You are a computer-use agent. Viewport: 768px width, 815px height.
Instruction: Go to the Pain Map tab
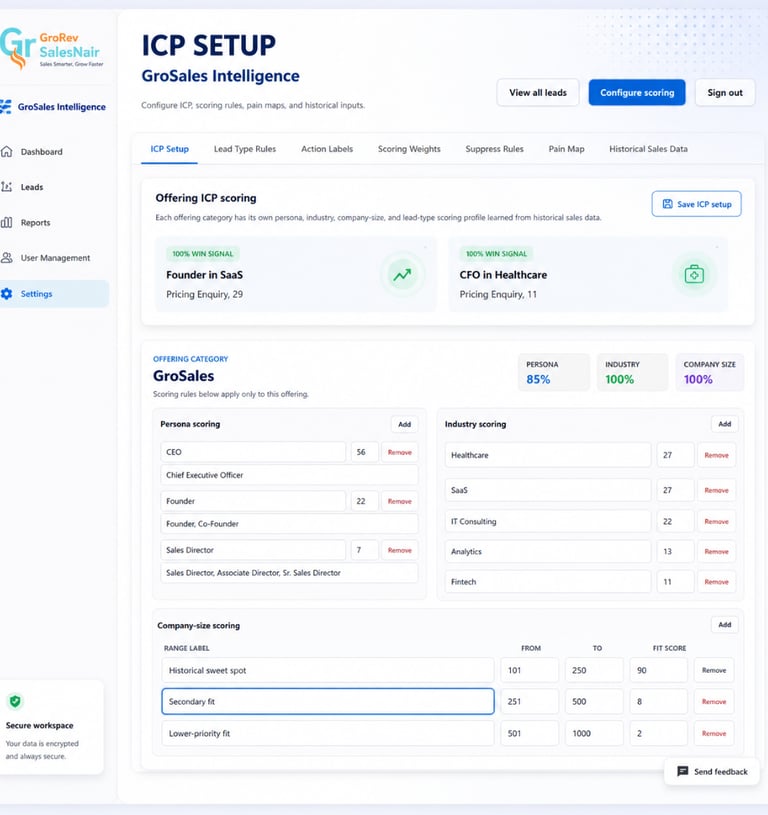pos(566,149)
